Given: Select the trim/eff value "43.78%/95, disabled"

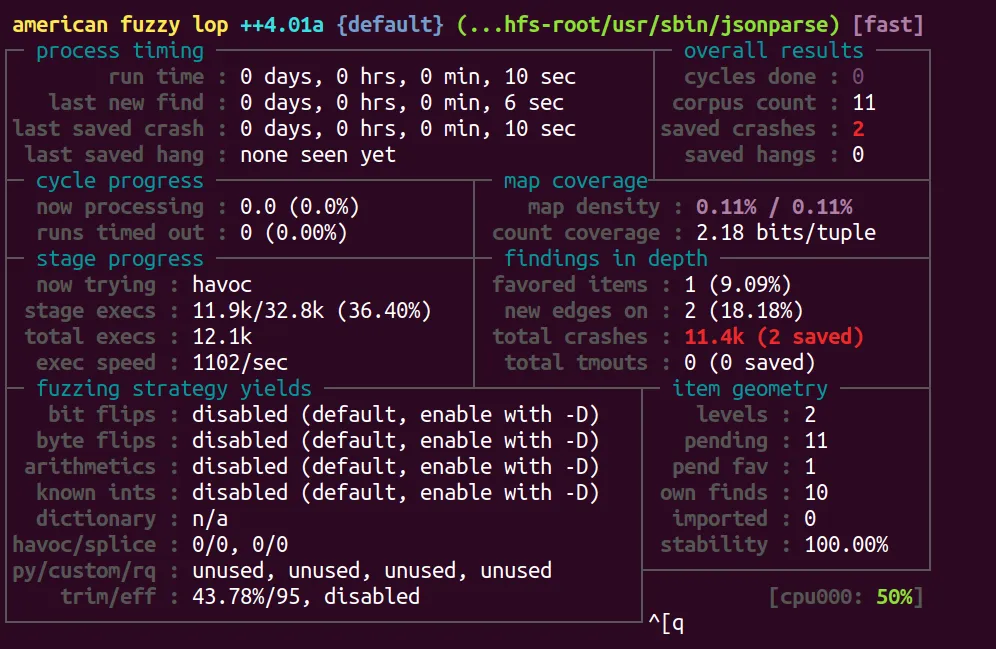Looking at the screenshot, I should click(306, 597).
